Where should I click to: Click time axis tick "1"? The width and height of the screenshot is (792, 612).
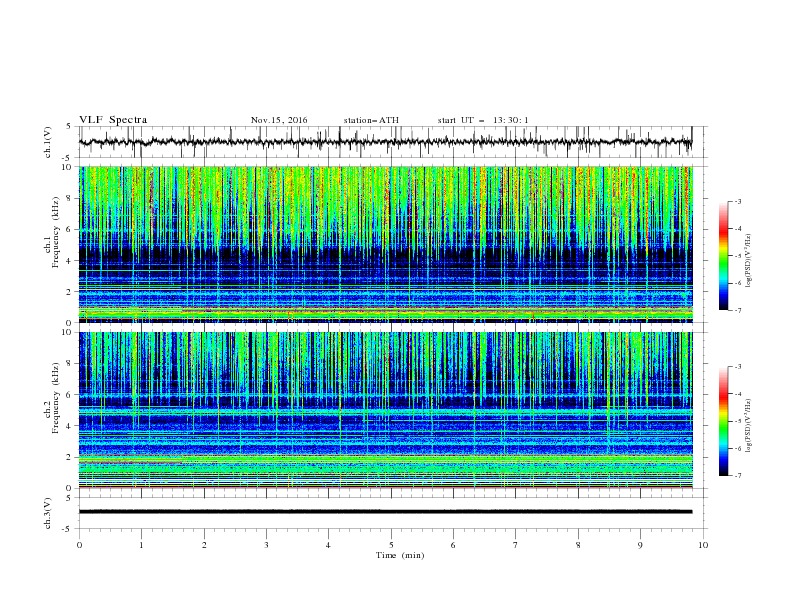[x=141, y=545]
